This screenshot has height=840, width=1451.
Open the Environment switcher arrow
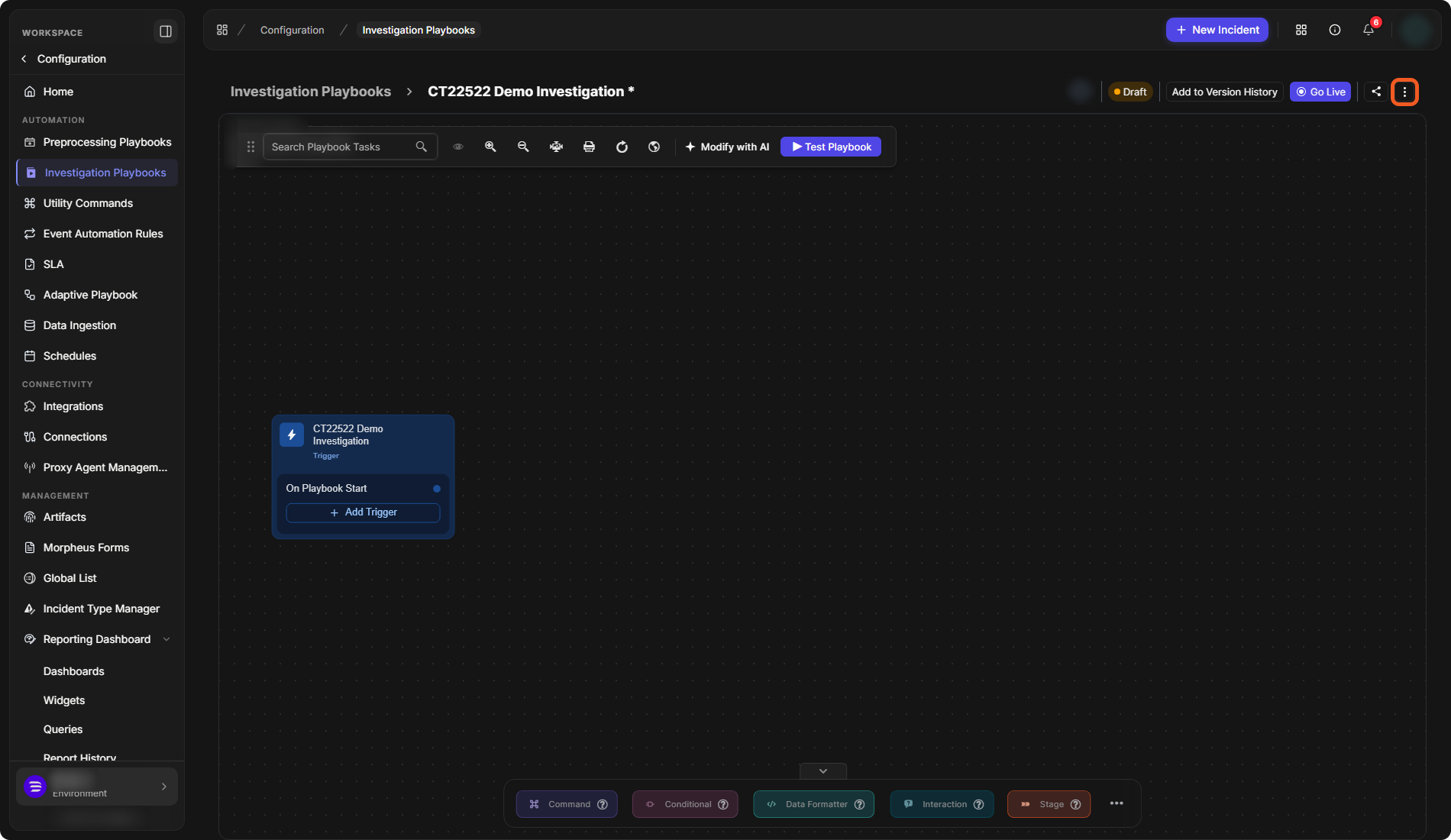tap(164, 787)
